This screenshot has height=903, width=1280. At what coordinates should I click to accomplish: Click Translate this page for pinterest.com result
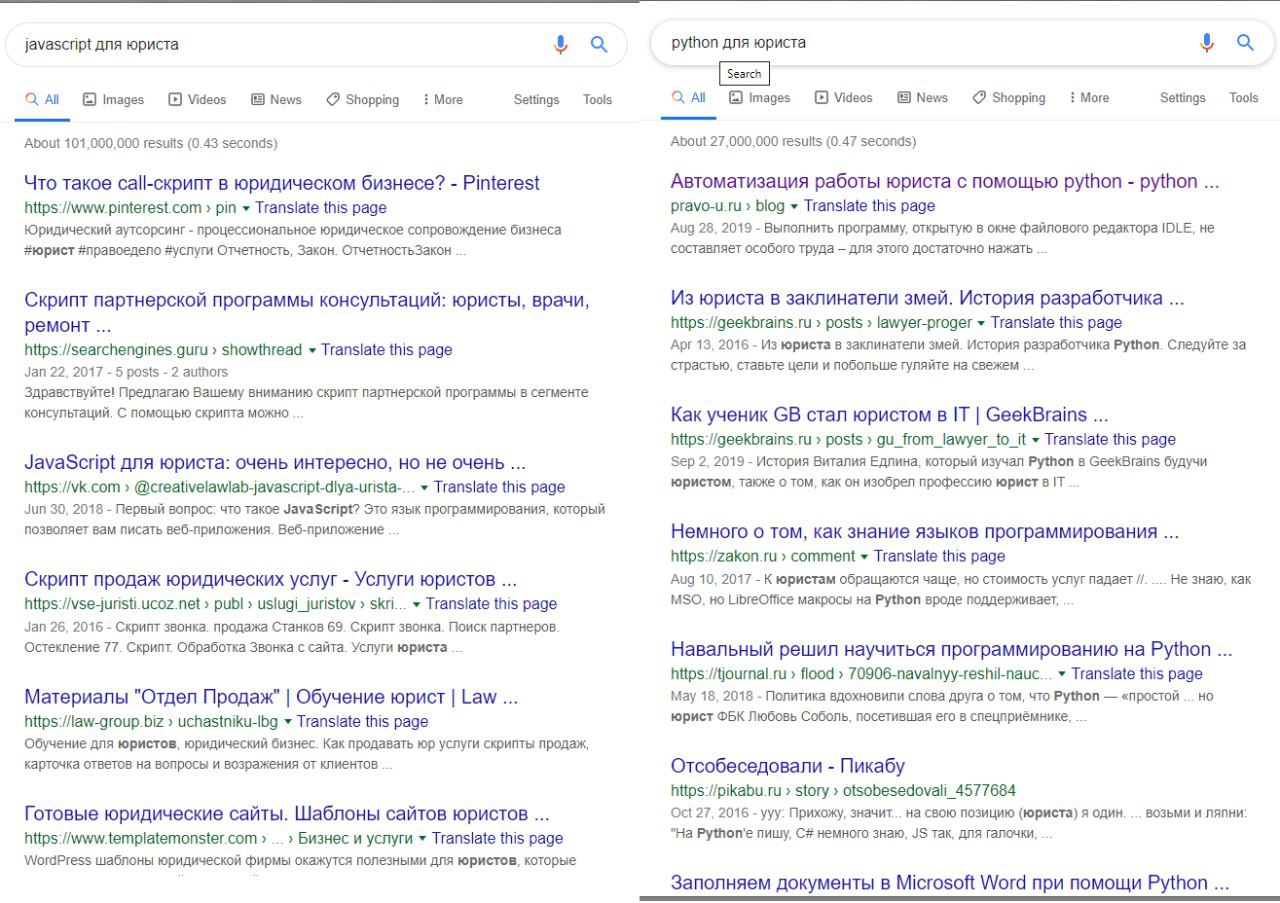click(x=321, y=208)
